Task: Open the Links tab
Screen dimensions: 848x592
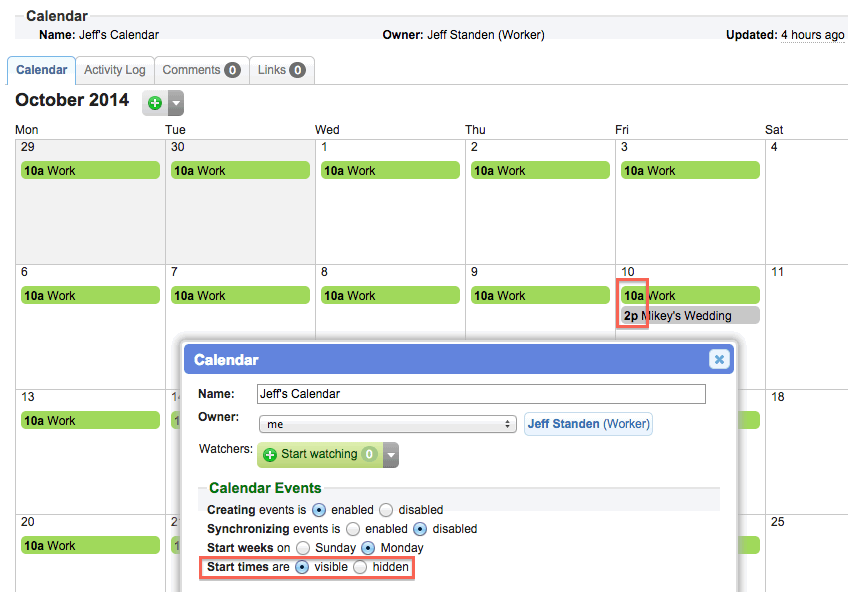Action: click(x=282, y=70)
